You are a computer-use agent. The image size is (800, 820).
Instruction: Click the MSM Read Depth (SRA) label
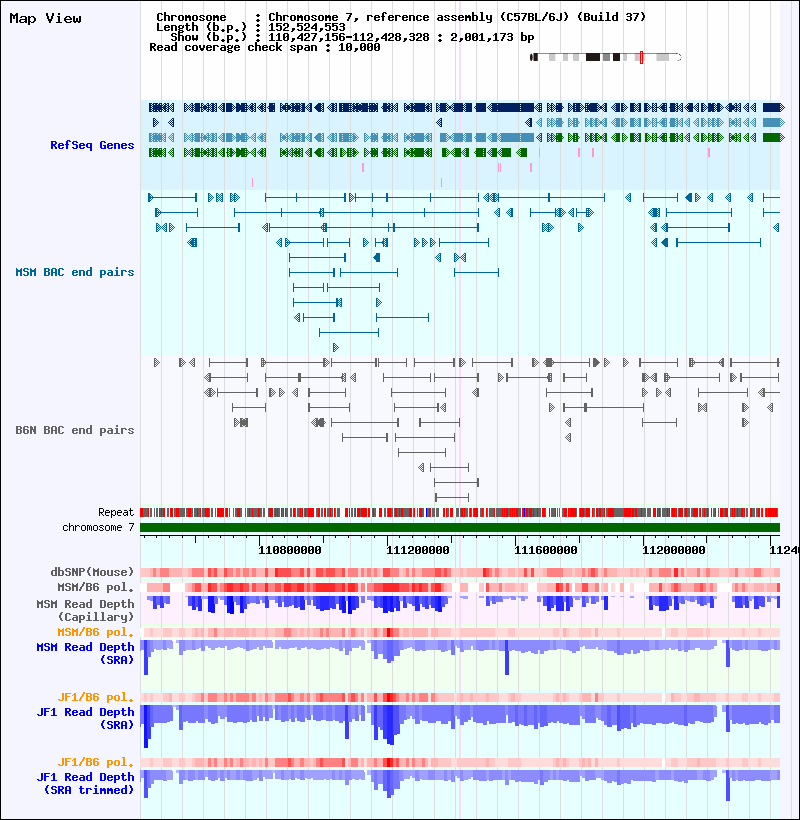click(85, 654)
